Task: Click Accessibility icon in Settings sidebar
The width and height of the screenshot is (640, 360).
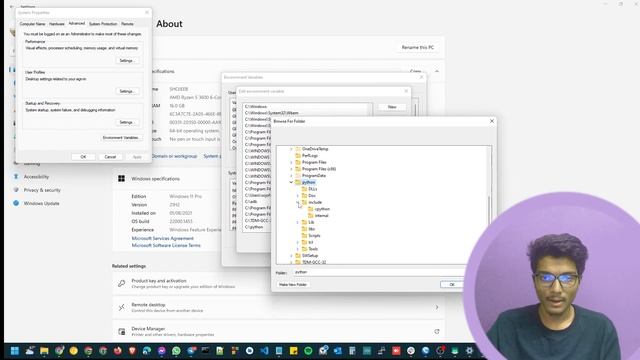Action: 16,177
